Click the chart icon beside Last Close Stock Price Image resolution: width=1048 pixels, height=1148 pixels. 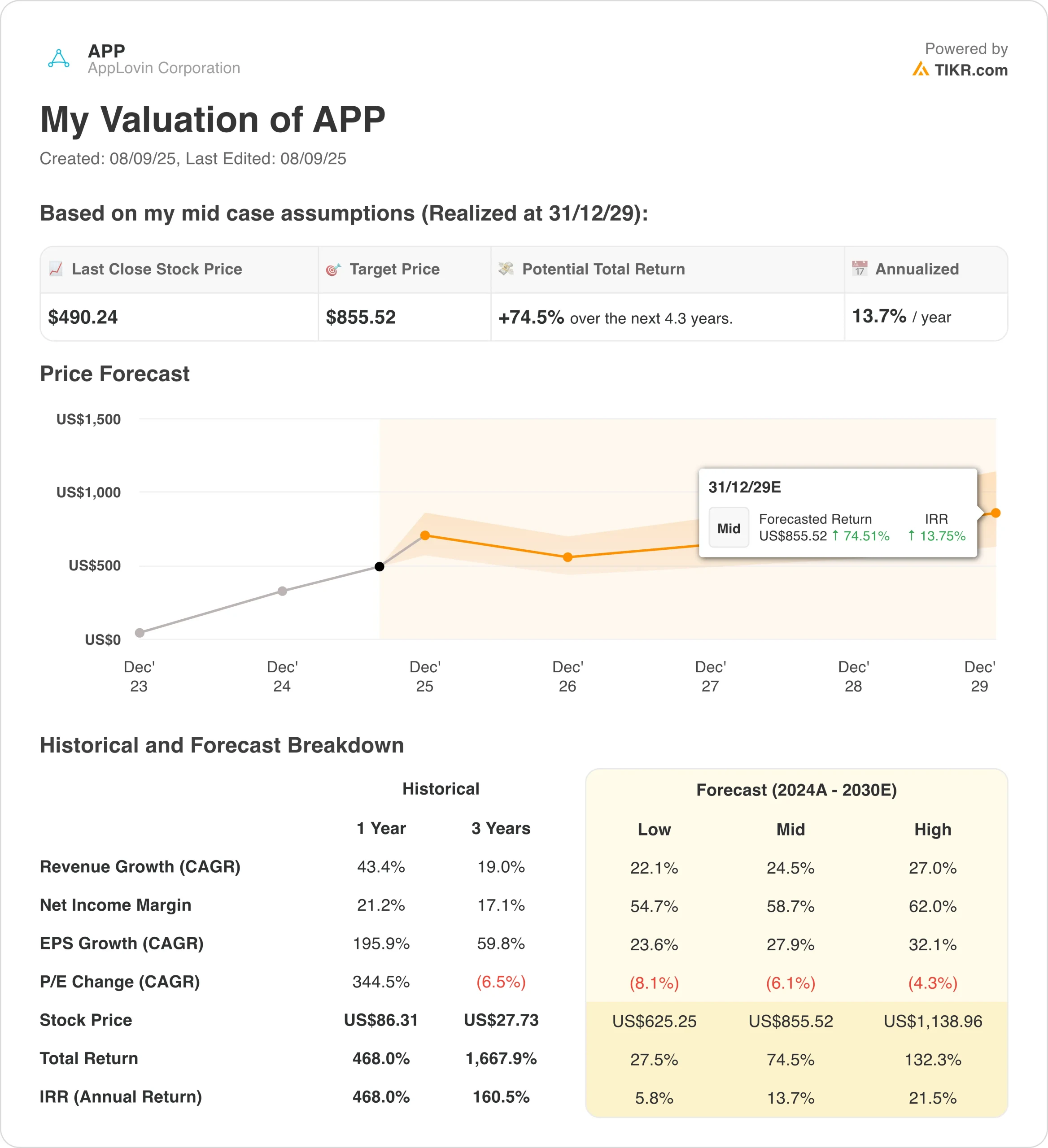tap(56, 269)
